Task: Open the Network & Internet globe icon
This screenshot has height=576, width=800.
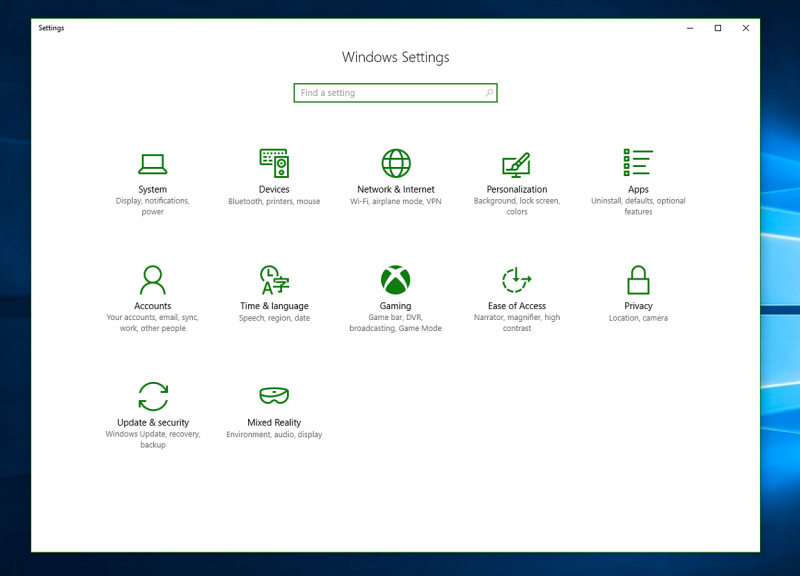Action: click(396, 163)
